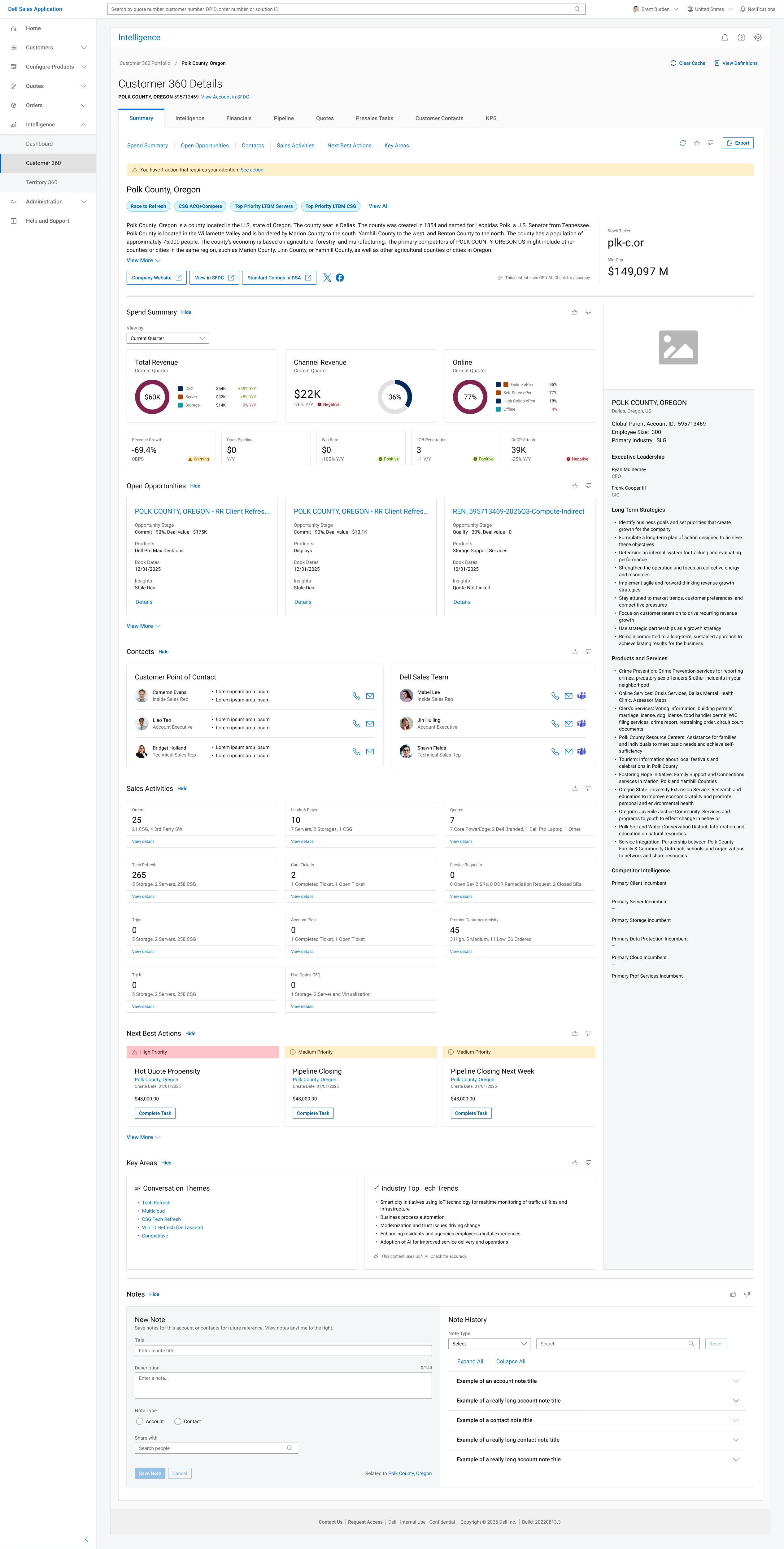Viewport: 784px width, 1549px height.
Task: Open Details for the Storage Support Services opportunity
Action: coord(462,602)
